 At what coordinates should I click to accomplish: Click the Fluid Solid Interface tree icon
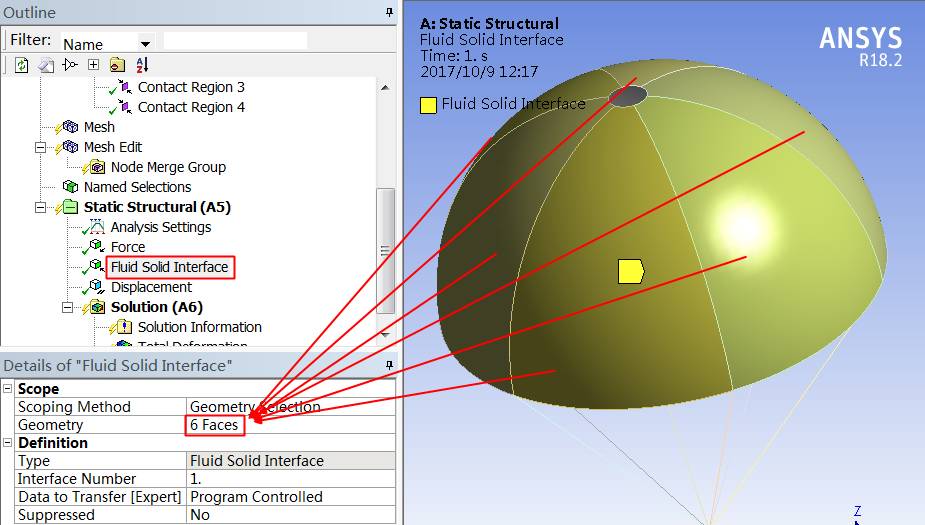pyautogui.click(x=97, y=266)
